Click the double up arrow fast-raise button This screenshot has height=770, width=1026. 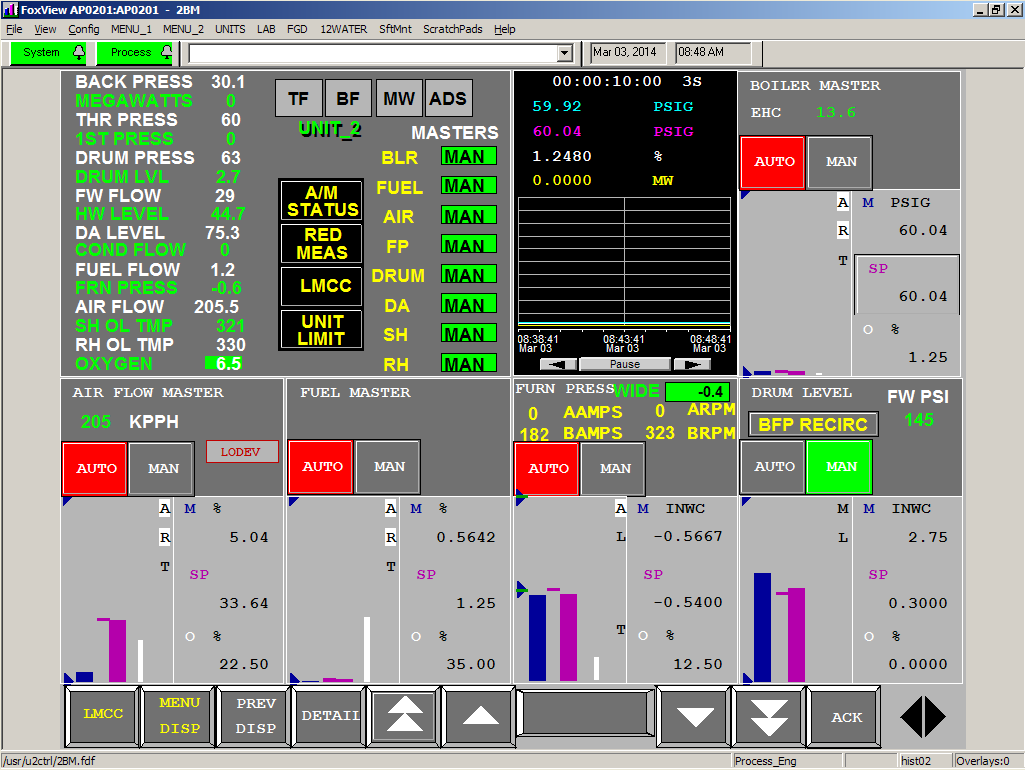(404, 716)
